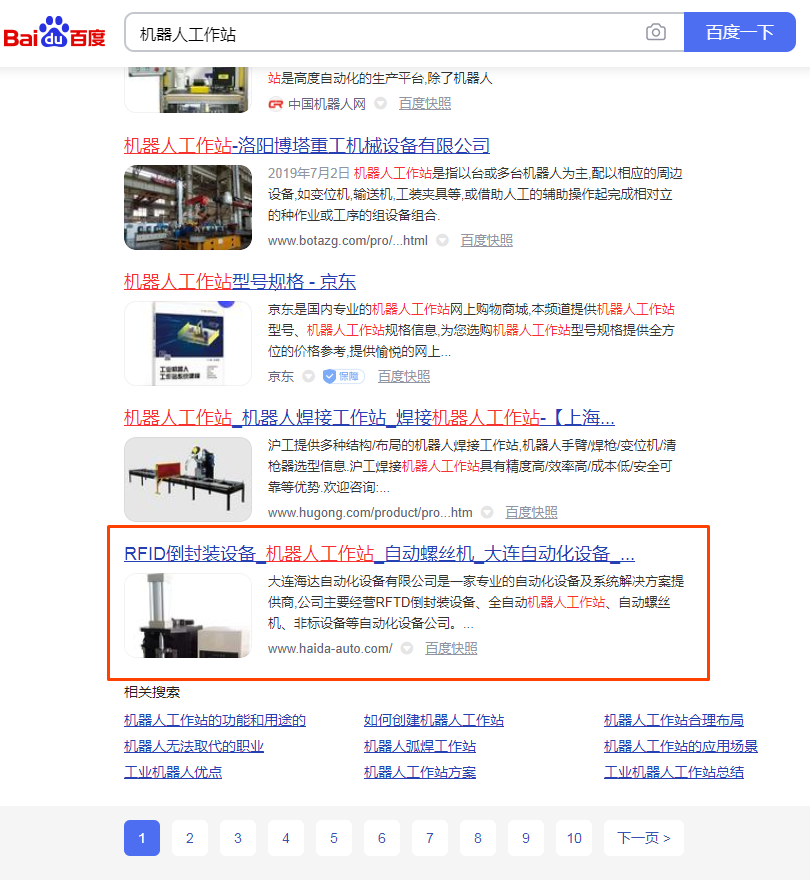Screen dimensions: 810x880
Task: Click the www.hugong.com/product URL
Action: 370,512
